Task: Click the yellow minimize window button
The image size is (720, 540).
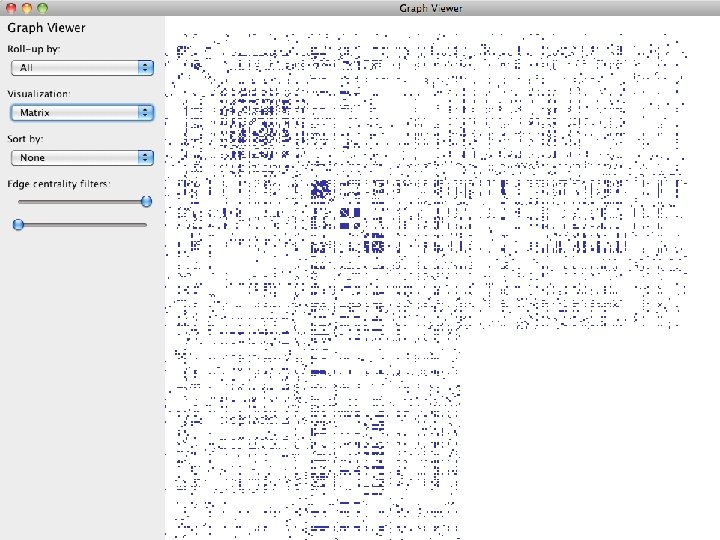Action: click(x=27, y=8)
